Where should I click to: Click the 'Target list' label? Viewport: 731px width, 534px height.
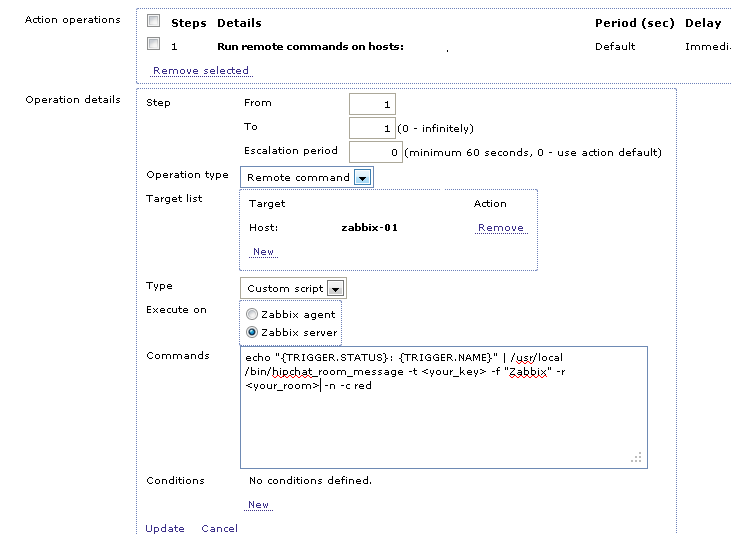(174, 199)
